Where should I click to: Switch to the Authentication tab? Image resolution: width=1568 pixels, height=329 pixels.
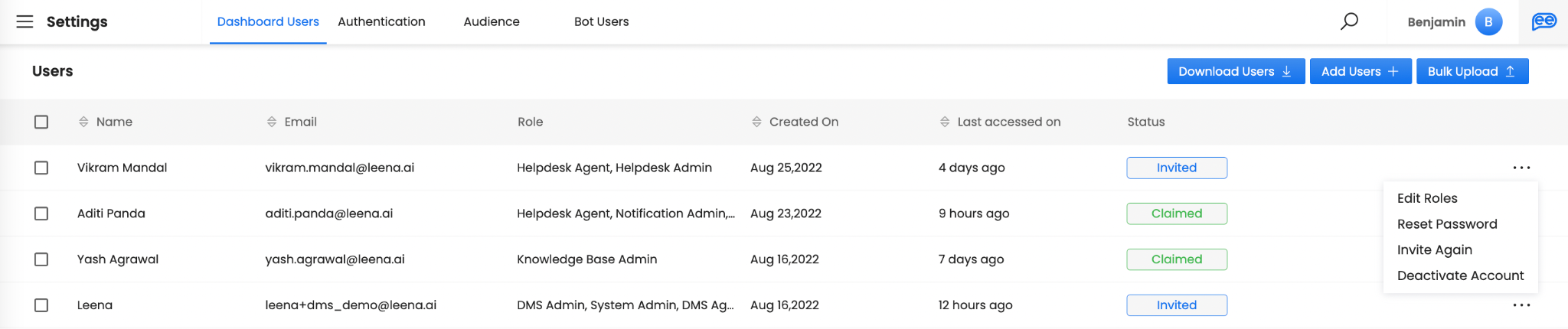pyautogui.click(x=381, y=21)
